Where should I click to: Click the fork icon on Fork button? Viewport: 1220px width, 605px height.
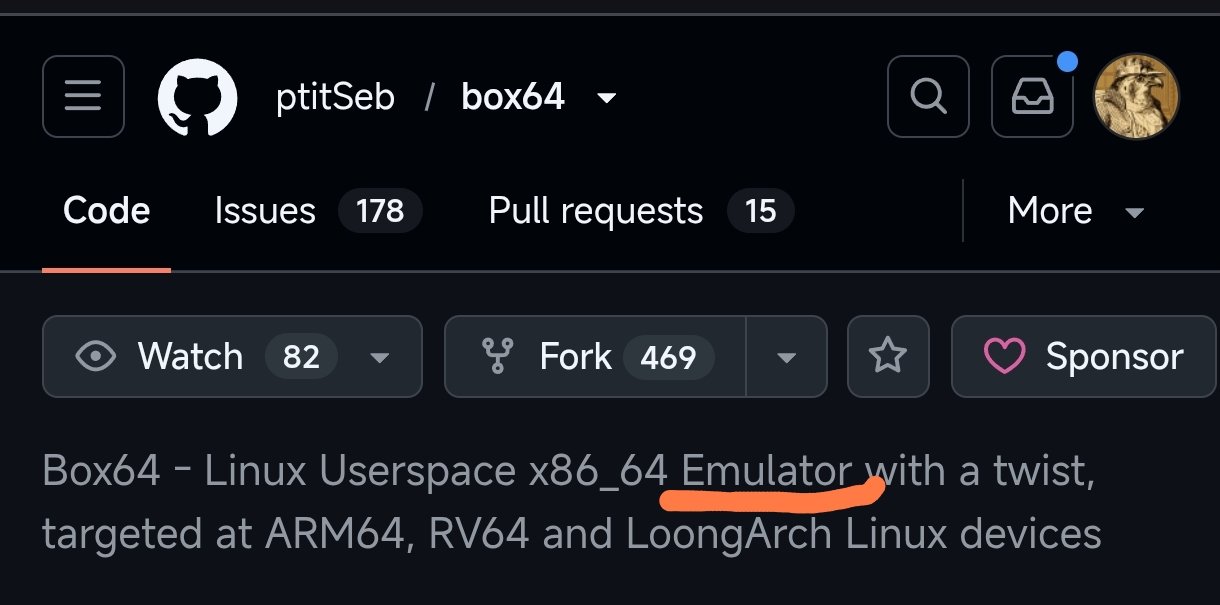pos(497,356)
